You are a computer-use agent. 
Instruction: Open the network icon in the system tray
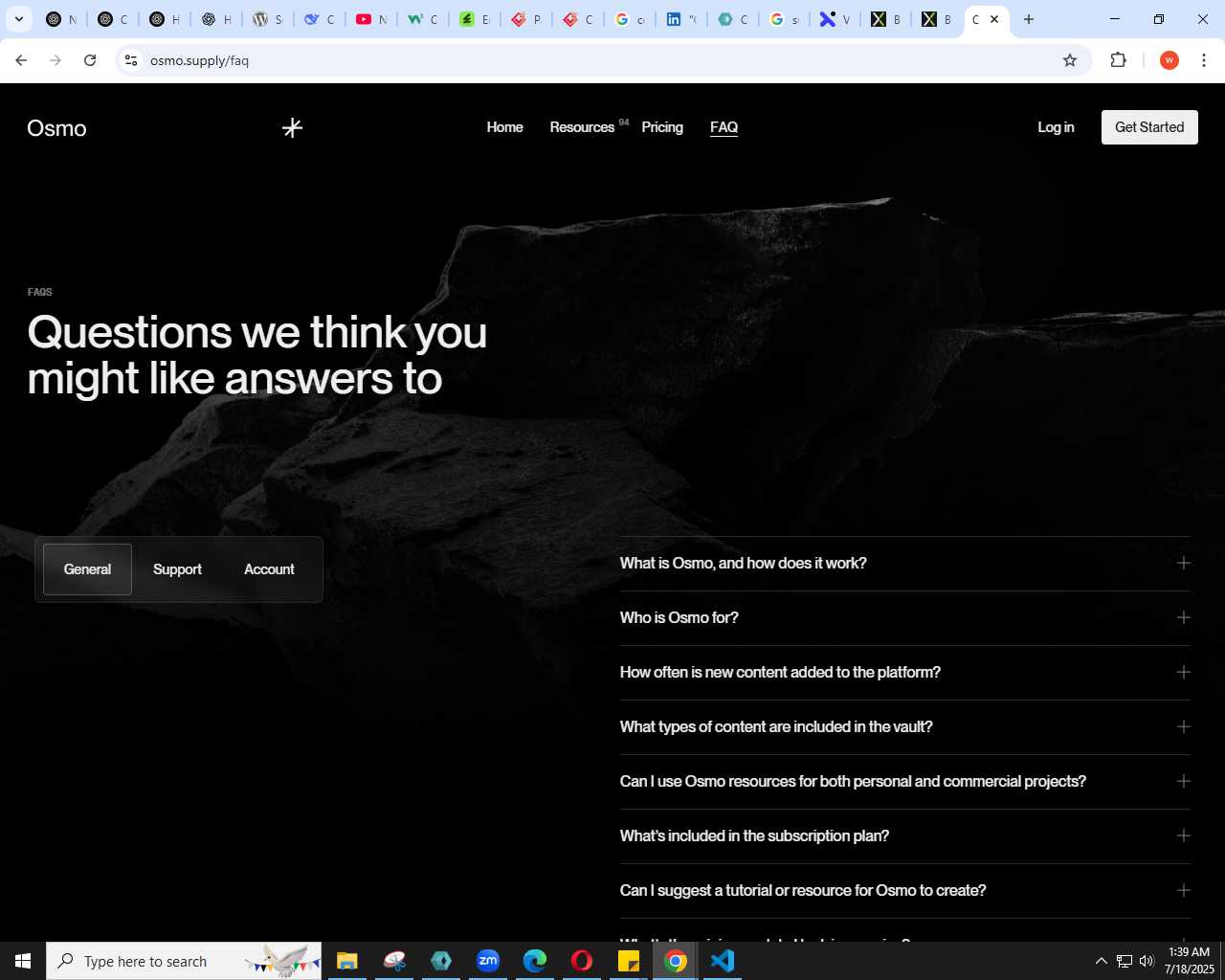click(x=1125, y=961)
